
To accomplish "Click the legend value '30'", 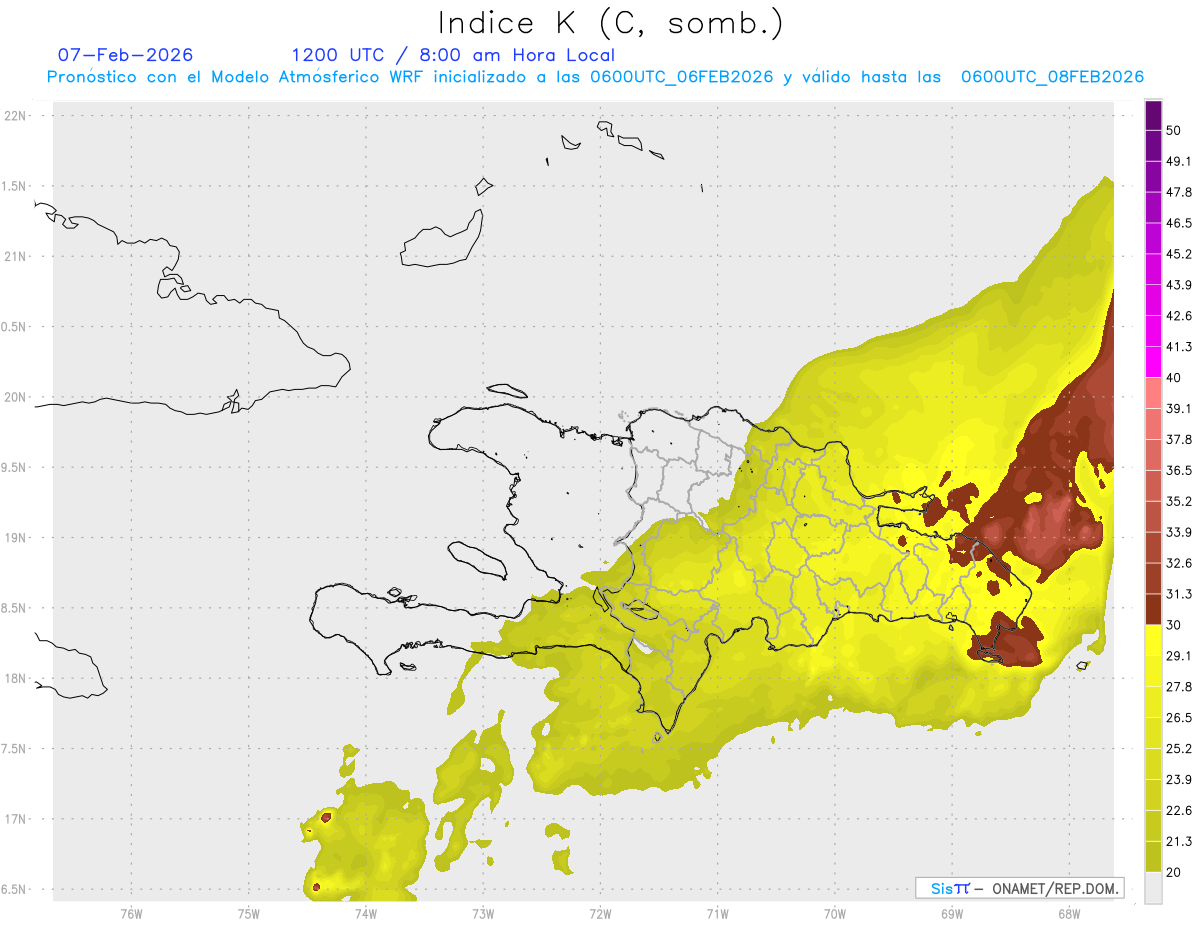I will (1174, 626).
